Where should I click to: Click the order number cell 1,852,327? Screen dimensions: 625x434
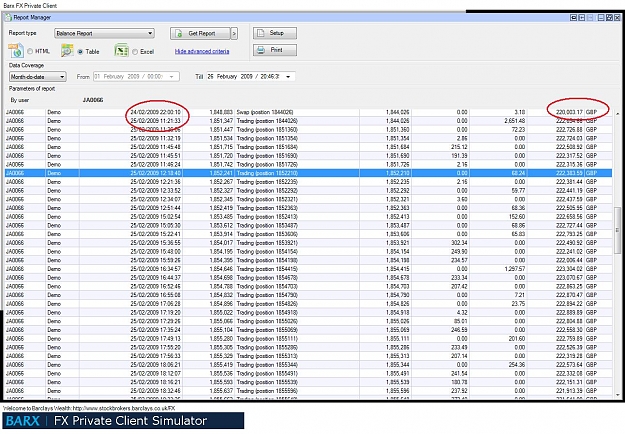[221, 190]
